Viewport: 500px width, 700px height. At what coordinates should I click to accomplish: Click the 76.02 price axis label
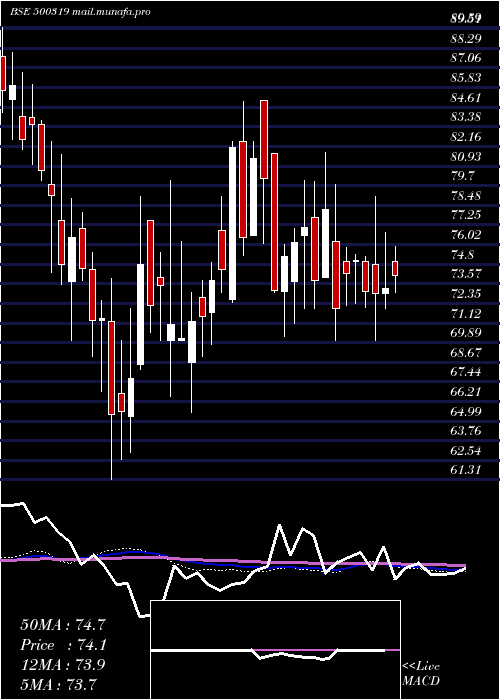466,235
